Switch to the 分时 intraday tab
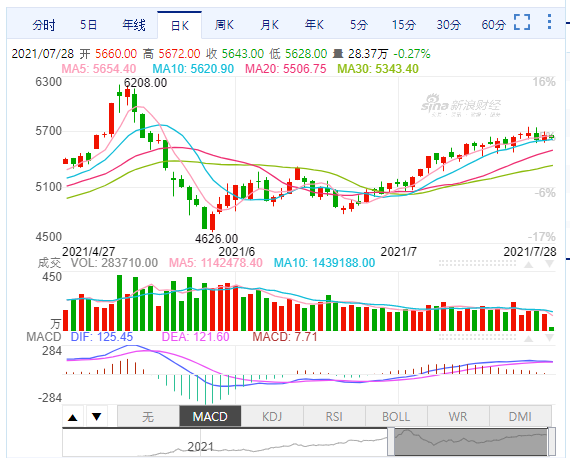This screenshot has height=458, width=570. coord(44,25)
